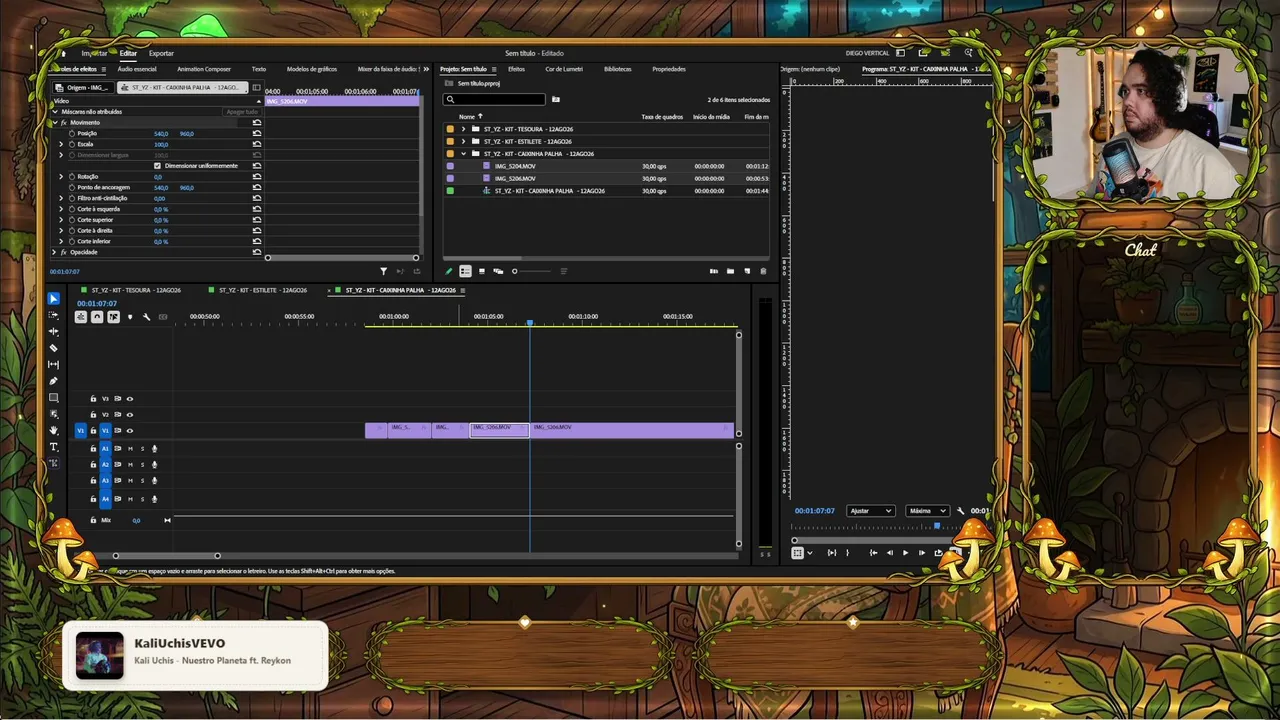The width and height of the screenshot is (1280, 720).
Task: Collapse the CAIXINHA PALHA bin folder
Action: click(x=463, y=154)
